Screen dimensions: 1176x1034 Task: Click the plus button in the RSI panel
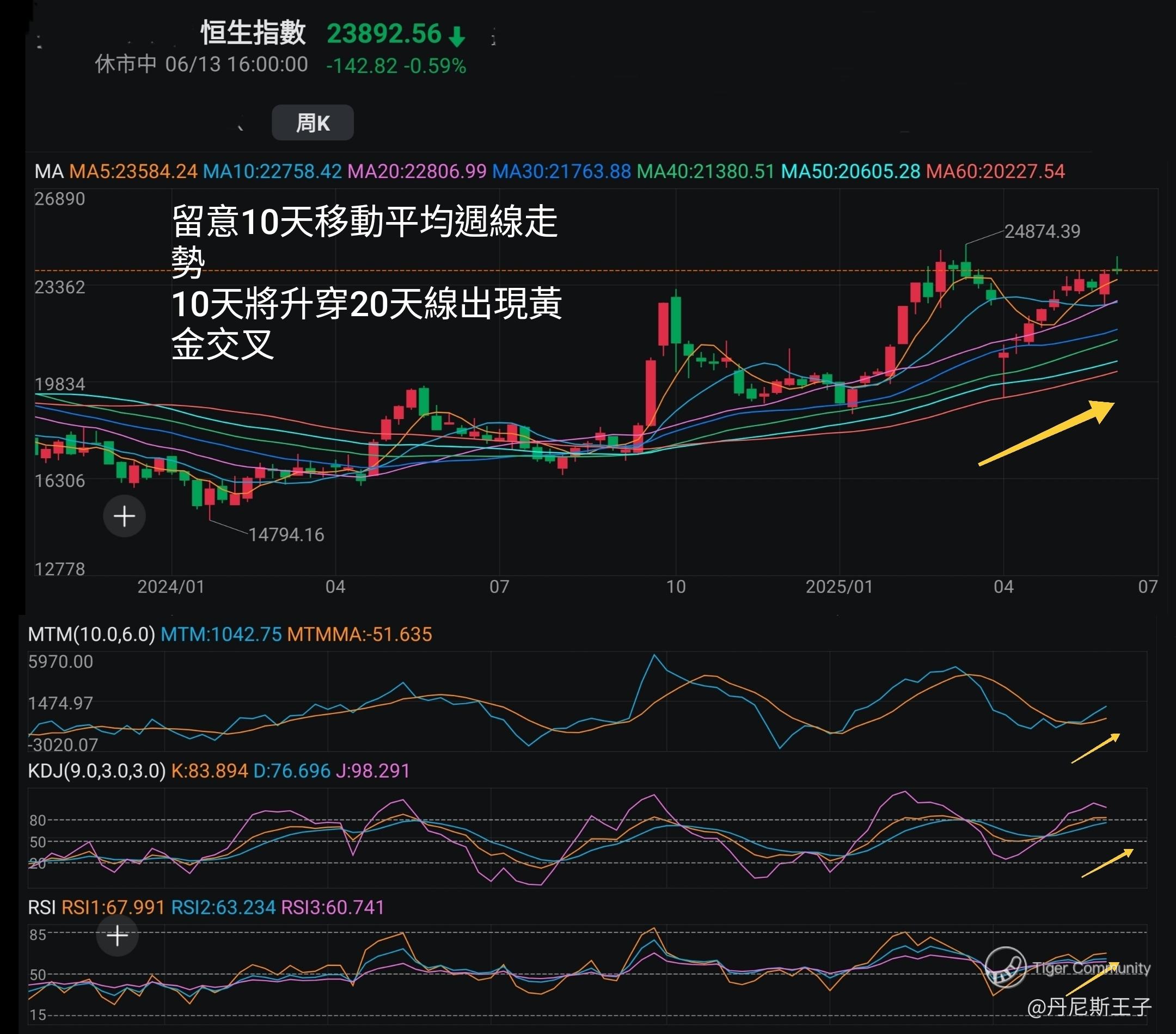point(118,935)
